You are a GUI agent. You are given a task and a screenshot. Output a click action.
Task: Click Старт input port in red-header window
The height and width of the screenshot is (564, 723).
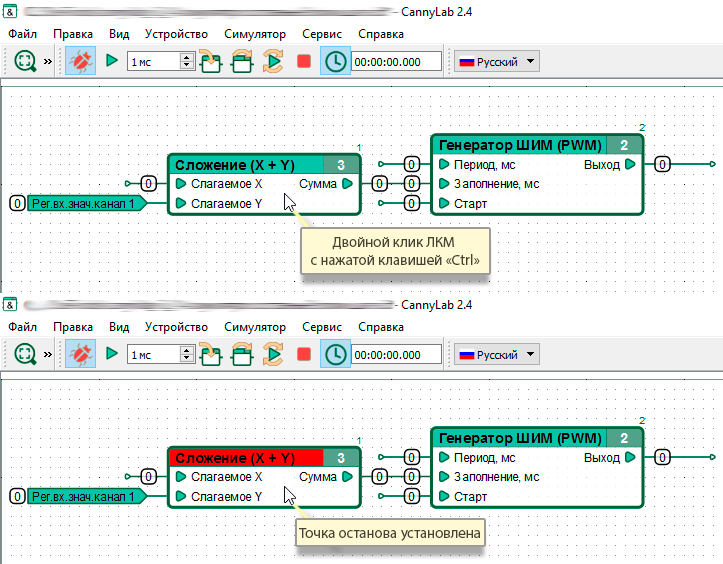point(444,497)
